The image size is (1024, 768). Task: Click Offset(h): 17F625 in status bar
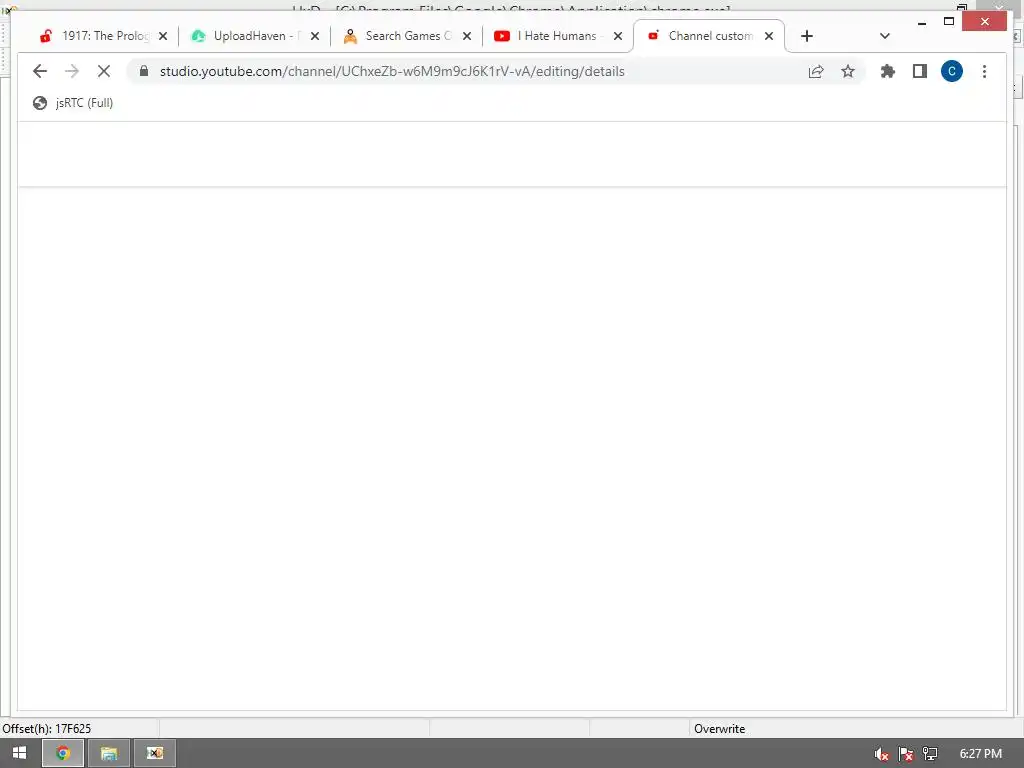point(47,728)
